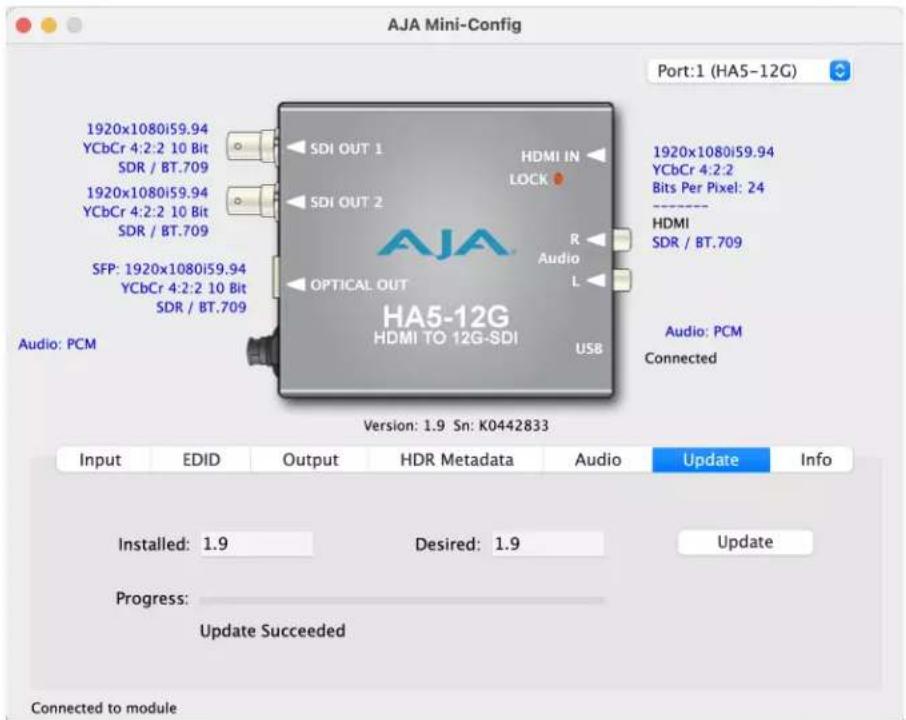Open the Info tab
Viewport: 906px width, 720px height.
(816, 460)
